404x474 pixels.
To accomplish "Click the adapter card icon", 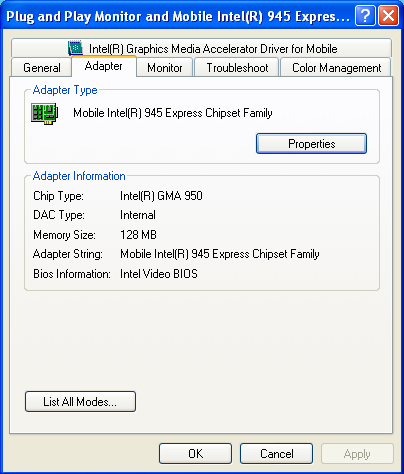I will [x=45, y=113].
